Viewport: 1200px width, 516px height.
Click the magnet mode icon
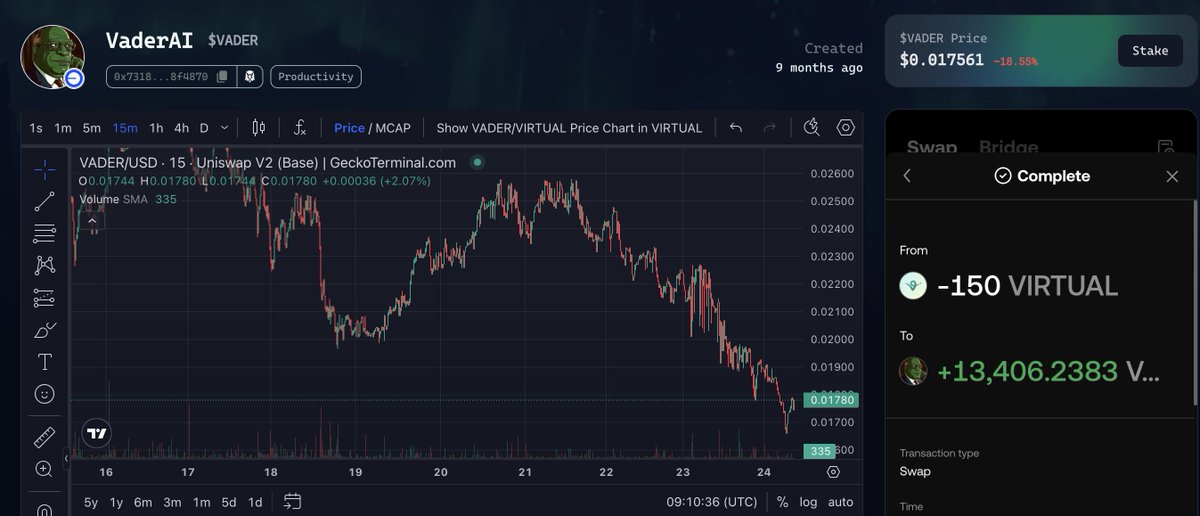tap(44, 509)
